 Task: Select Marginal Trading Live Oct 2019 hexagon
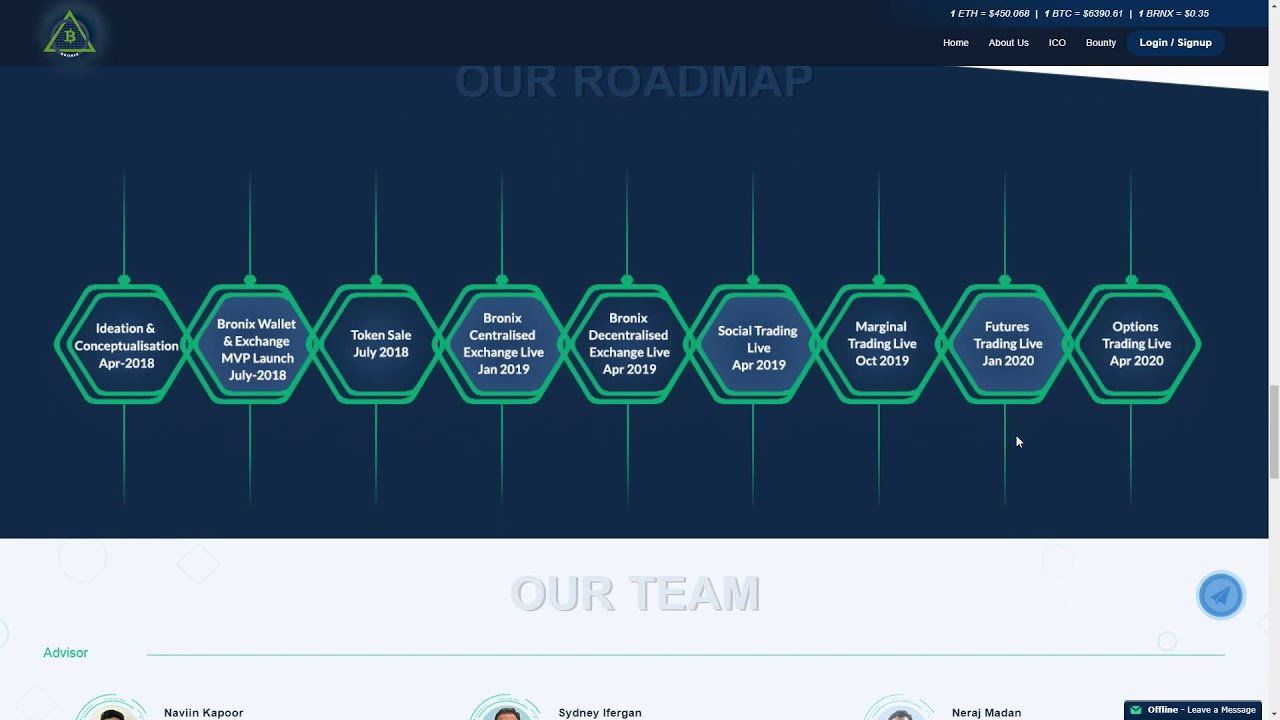click(881, 345)
